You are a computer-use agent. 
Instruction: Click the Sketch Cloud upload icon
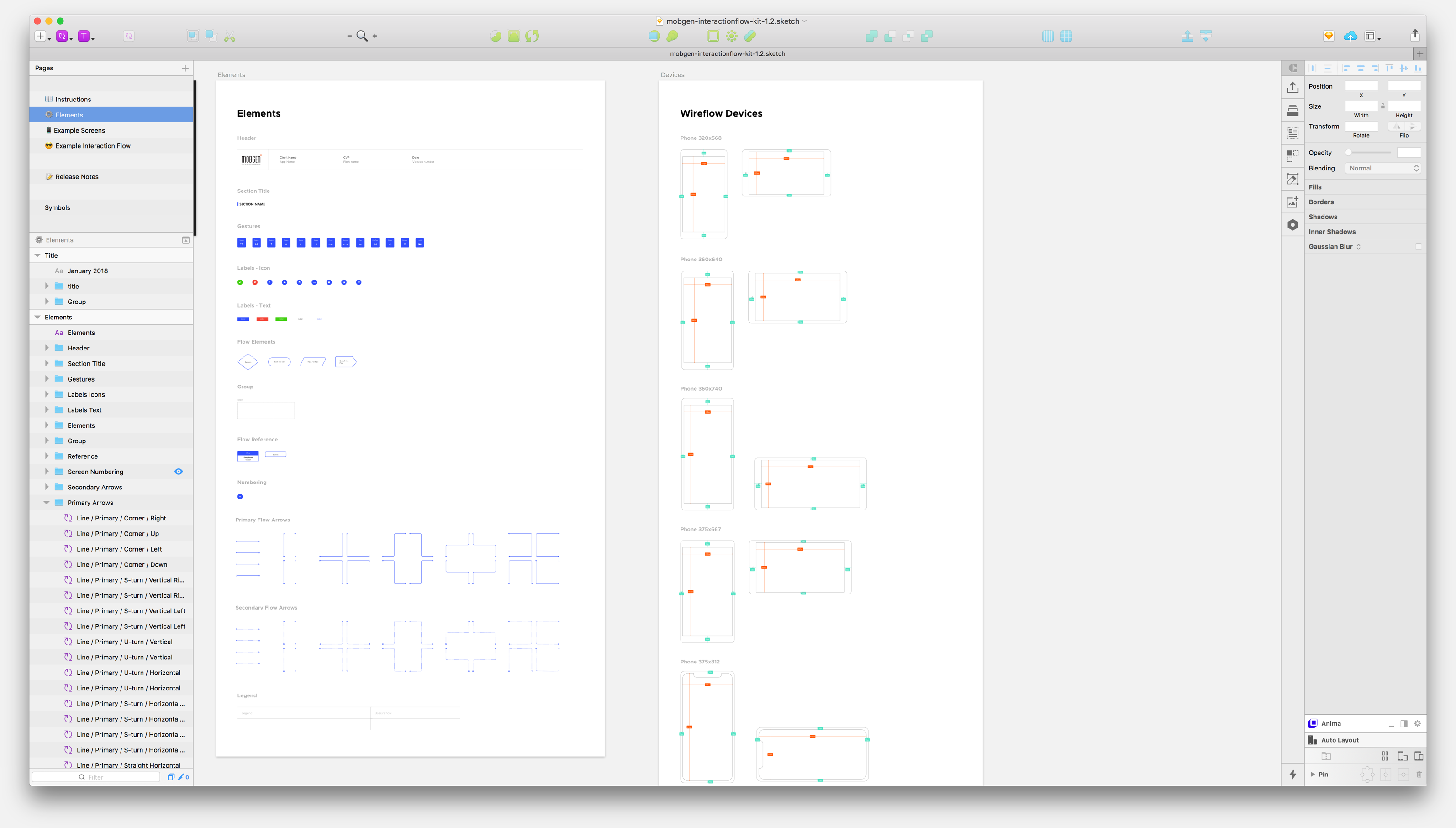point(1351,35)
